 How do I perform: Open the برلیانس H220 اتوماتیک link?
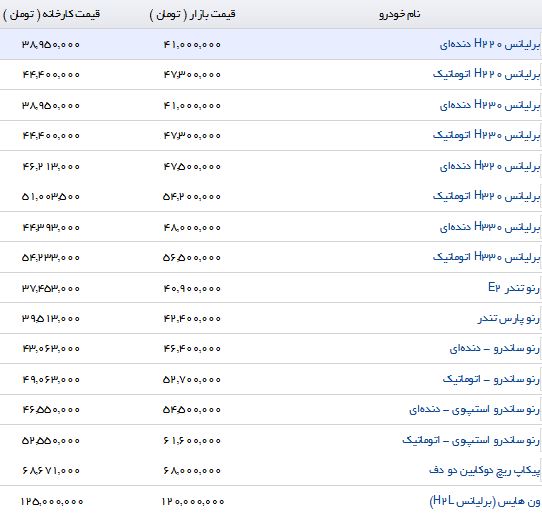click(486, 74)
